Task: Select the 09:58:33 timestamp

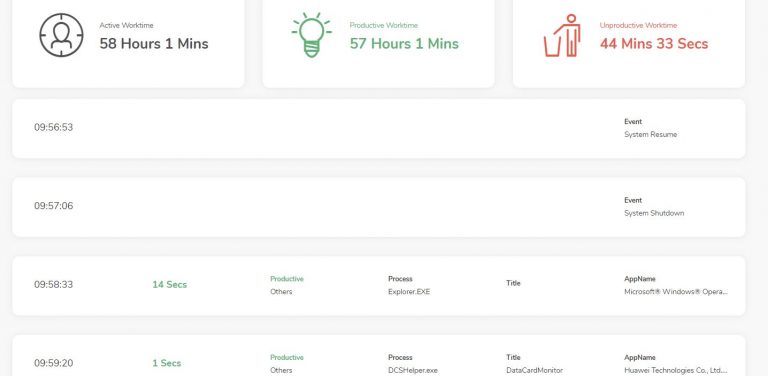Action: click(x=53, y=284)
